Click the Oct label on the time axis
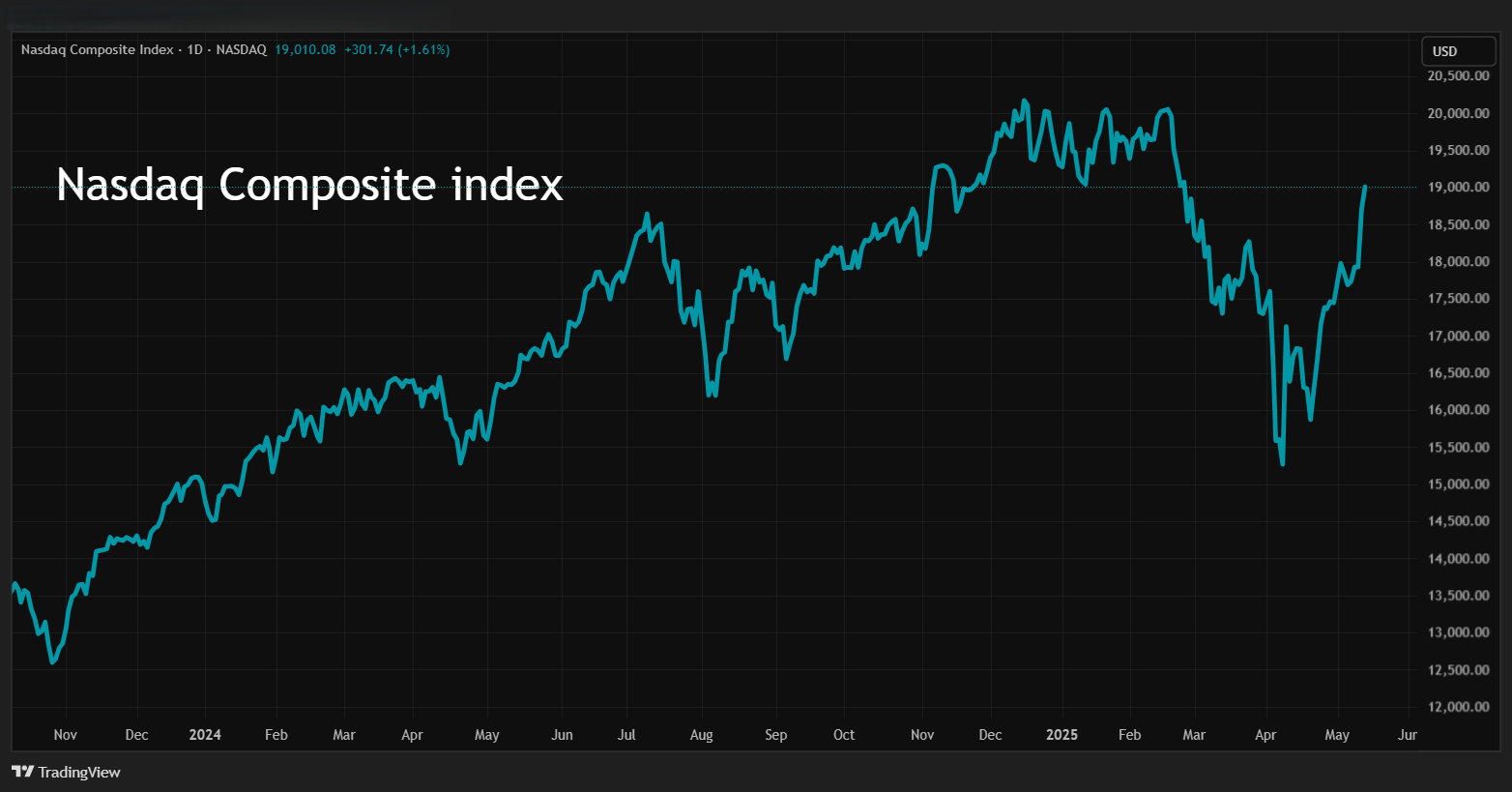The width and height of the screenshot is (1512, 792). coord(844,735)
